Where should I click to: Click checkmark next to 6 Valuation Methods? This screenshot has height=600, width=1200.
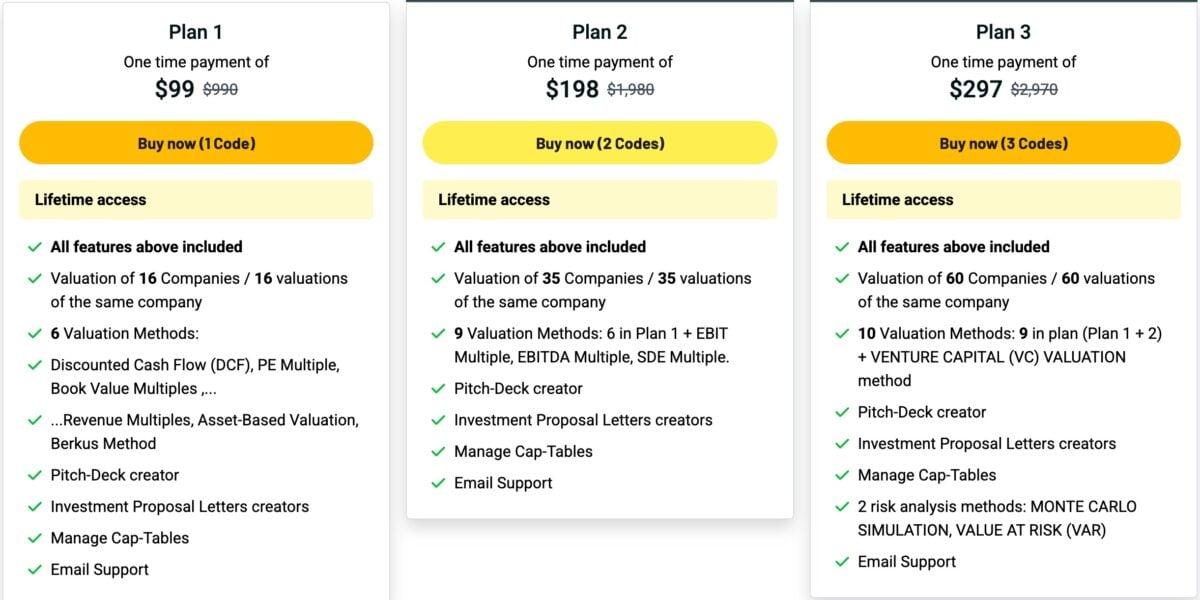(x=34, y=334)
